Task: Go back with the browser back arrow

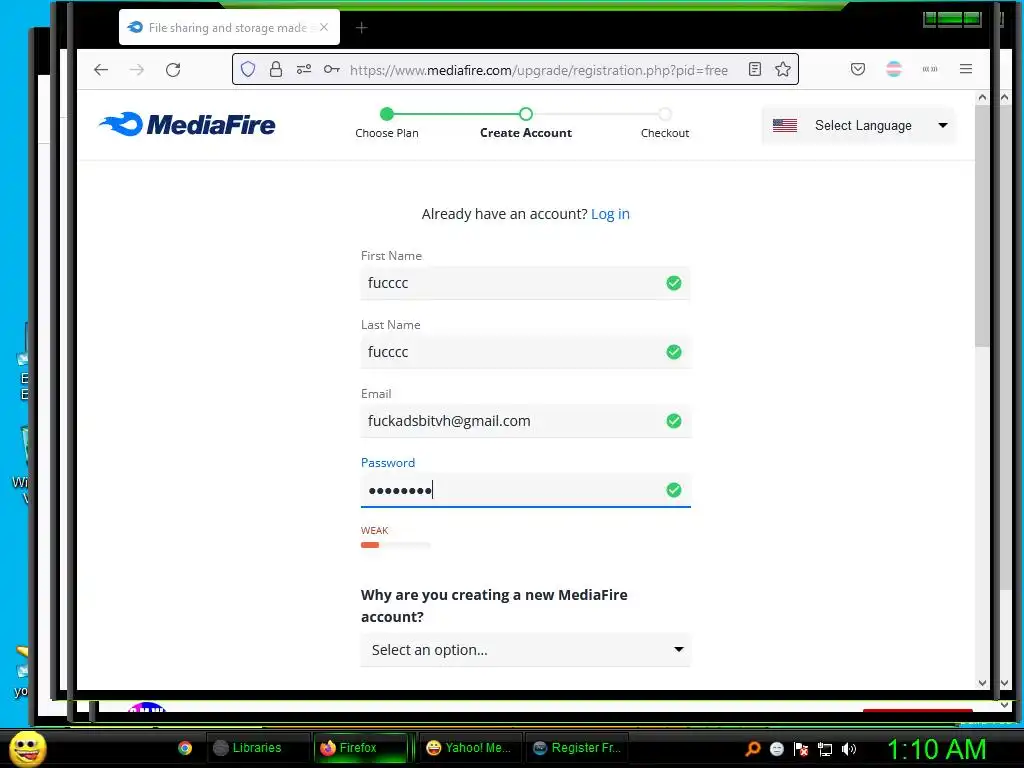Action: [101, 70]
